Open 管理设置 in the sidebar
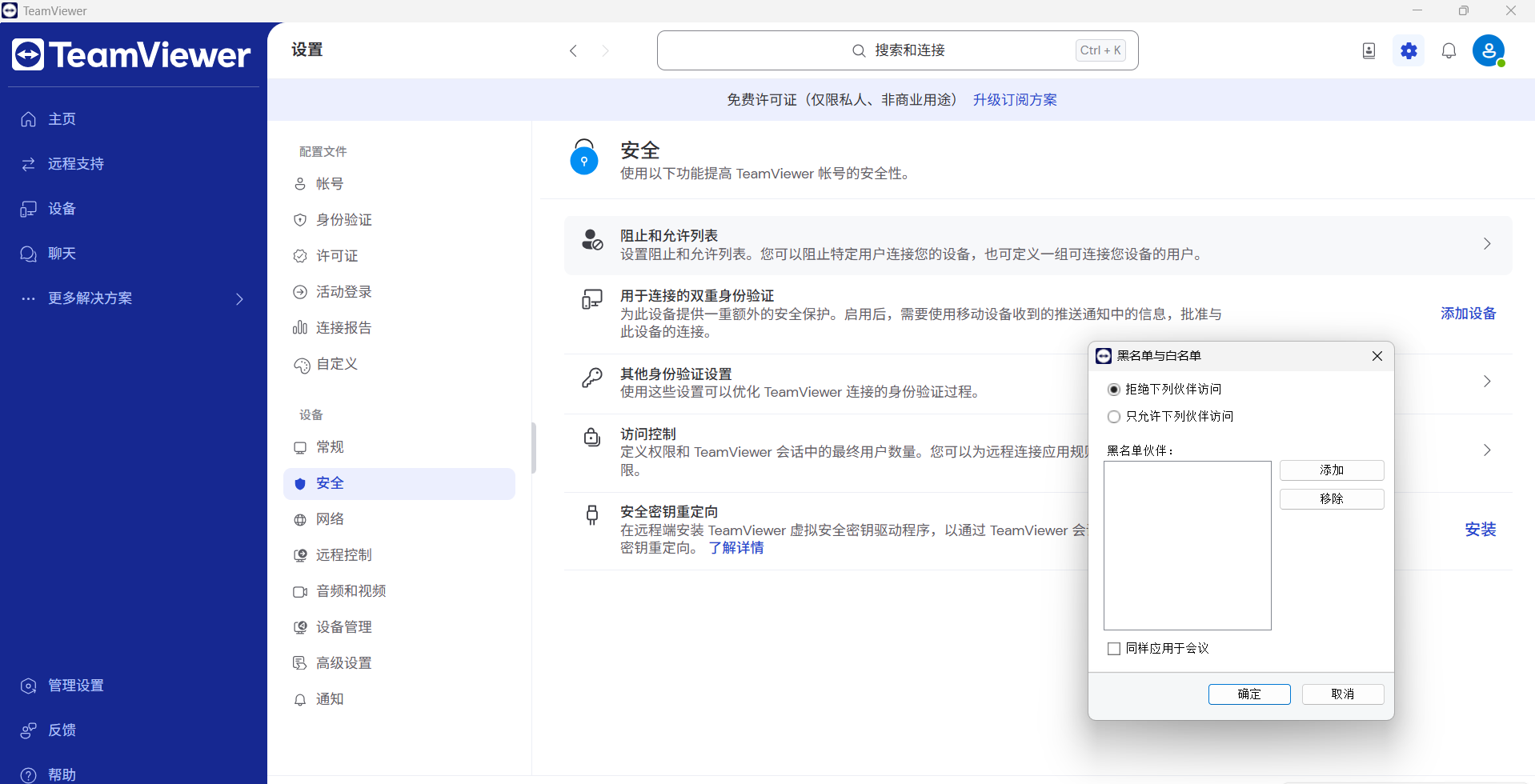1535x784 pixels. point(133,686)
